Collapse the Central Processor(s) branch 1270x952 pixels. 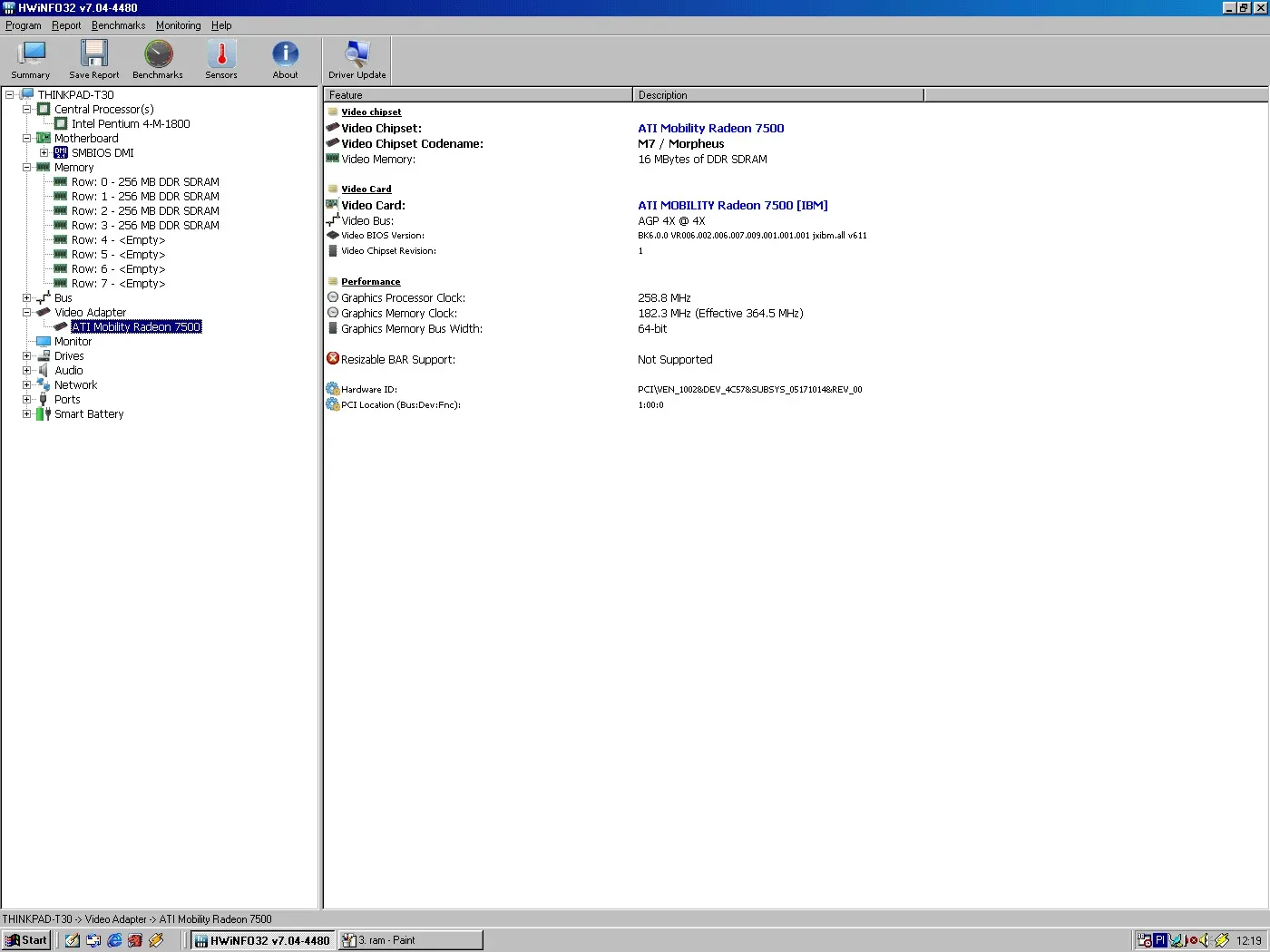26,109
